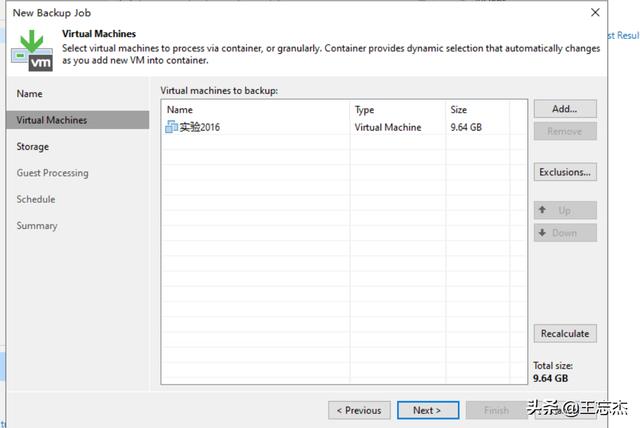This screenshot has height=428, width=640.
Task: Open the Exclusions... settings
Action: [565, 172]
